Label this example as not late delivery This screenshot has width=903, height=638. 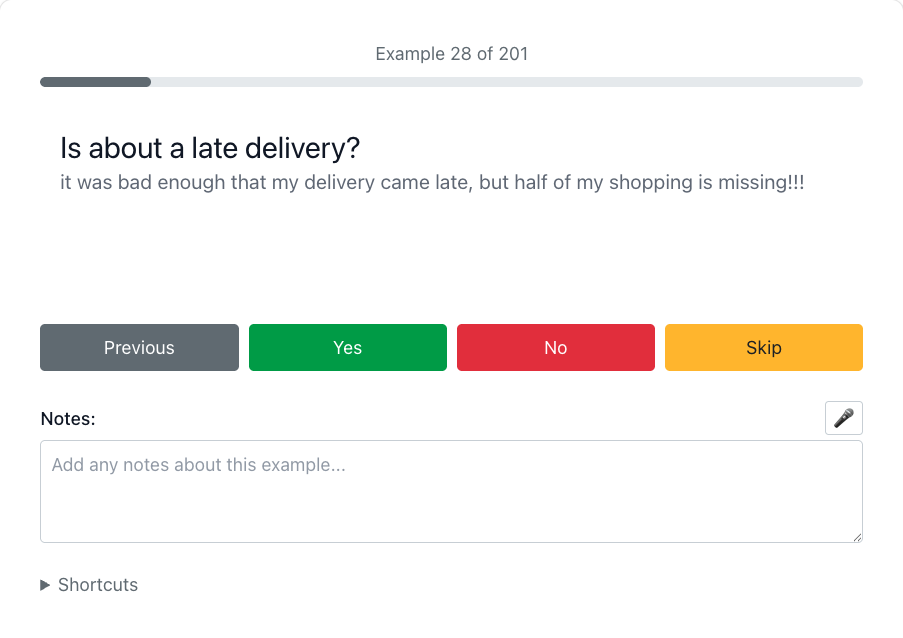[556, 348]
